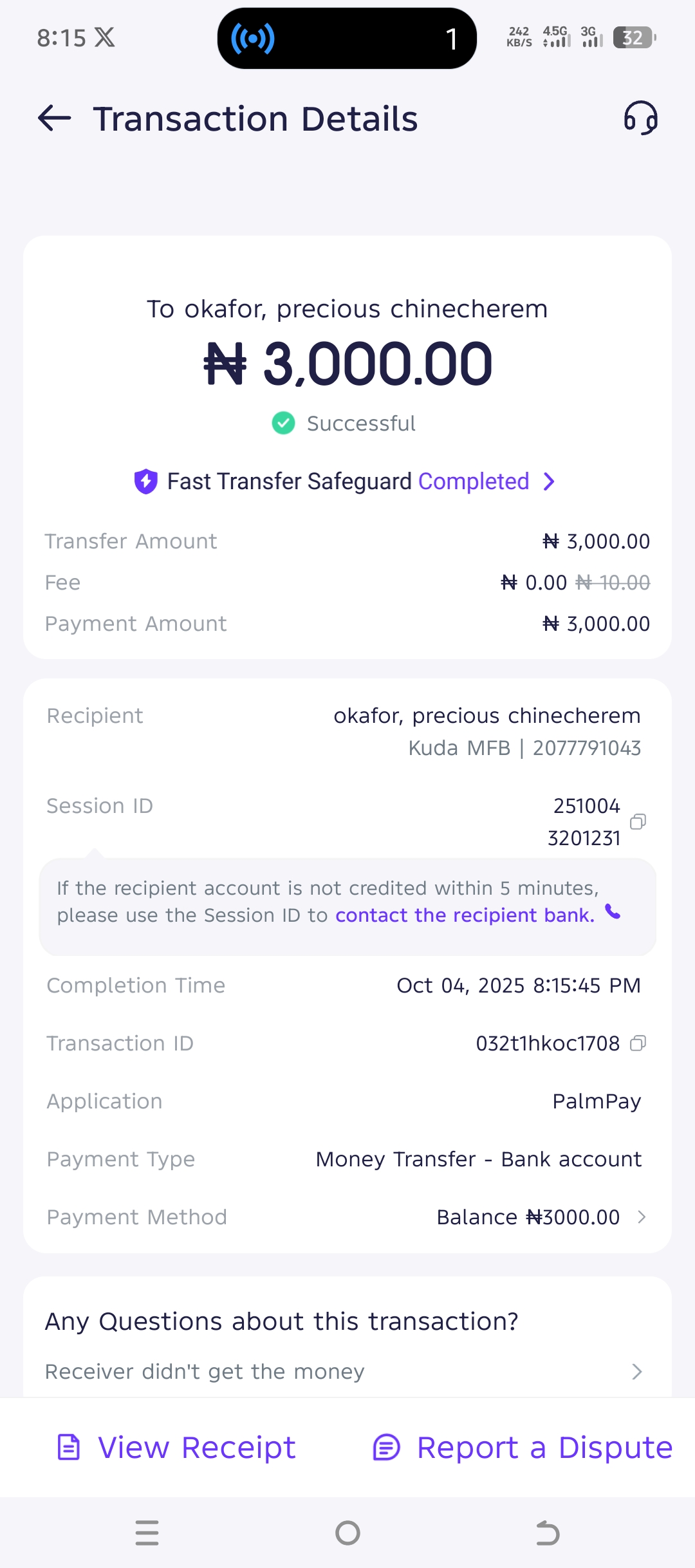Tap the Kuda MFB account number

click(586, 748)
